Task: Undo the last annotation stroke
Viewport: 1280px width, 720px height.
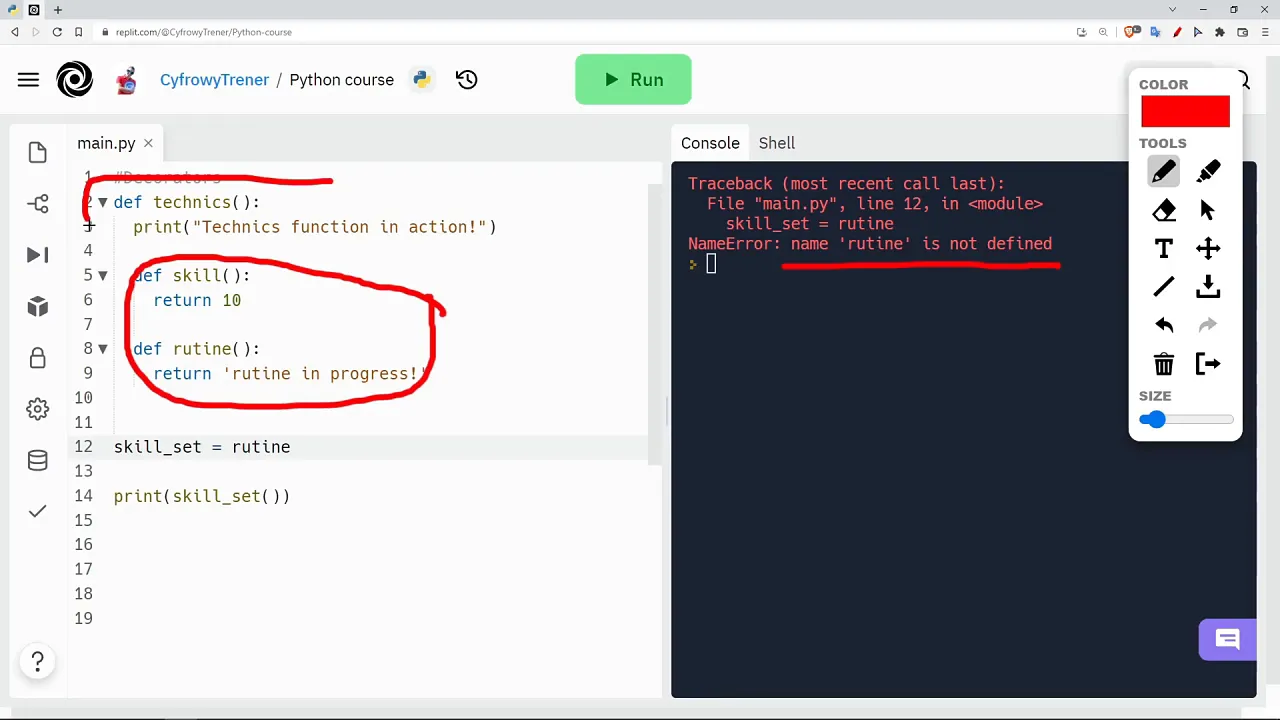Action: 1163,326
